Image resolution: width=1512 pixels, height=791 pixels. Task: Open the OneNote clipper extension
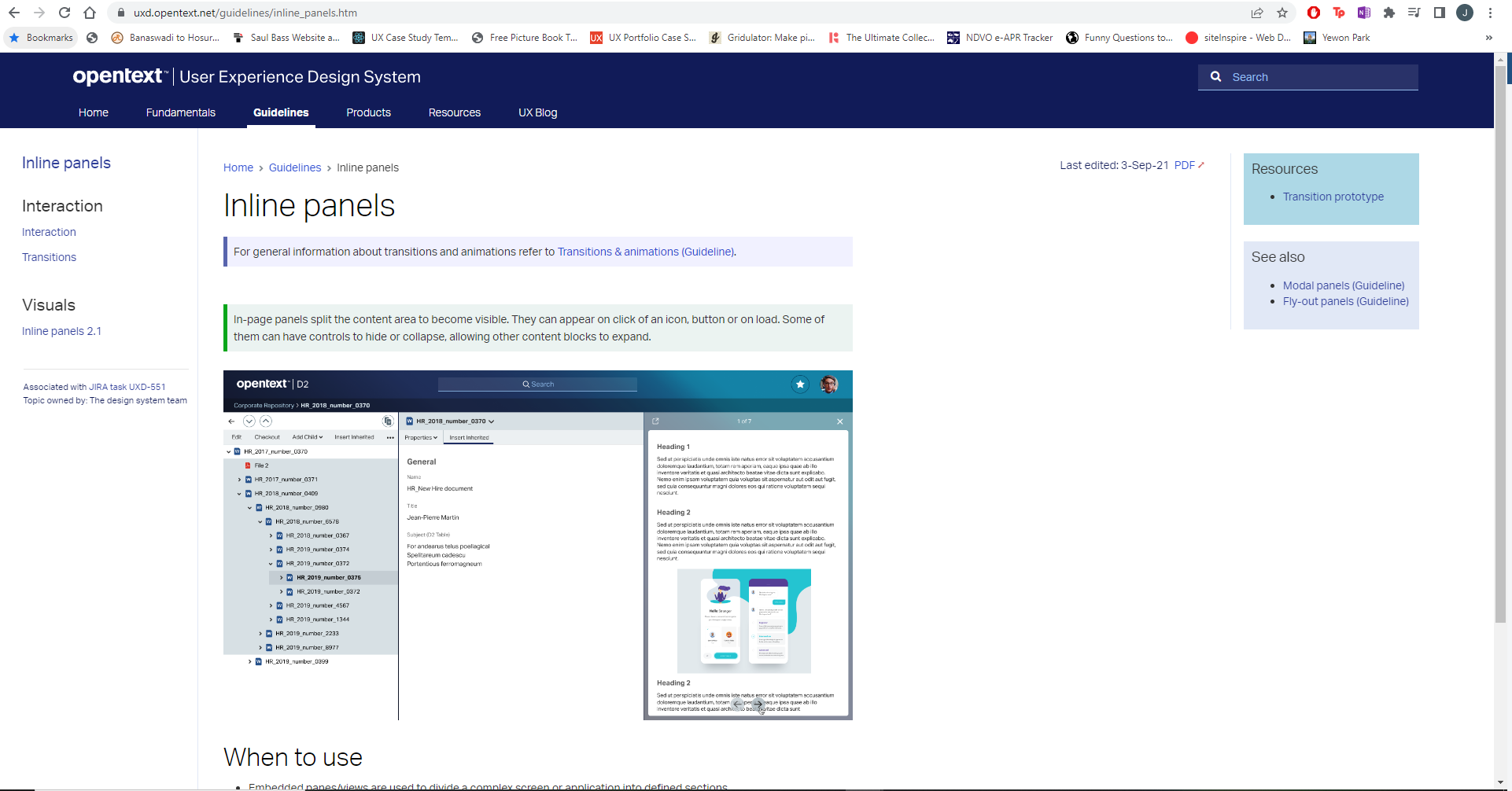point(1364,13)
